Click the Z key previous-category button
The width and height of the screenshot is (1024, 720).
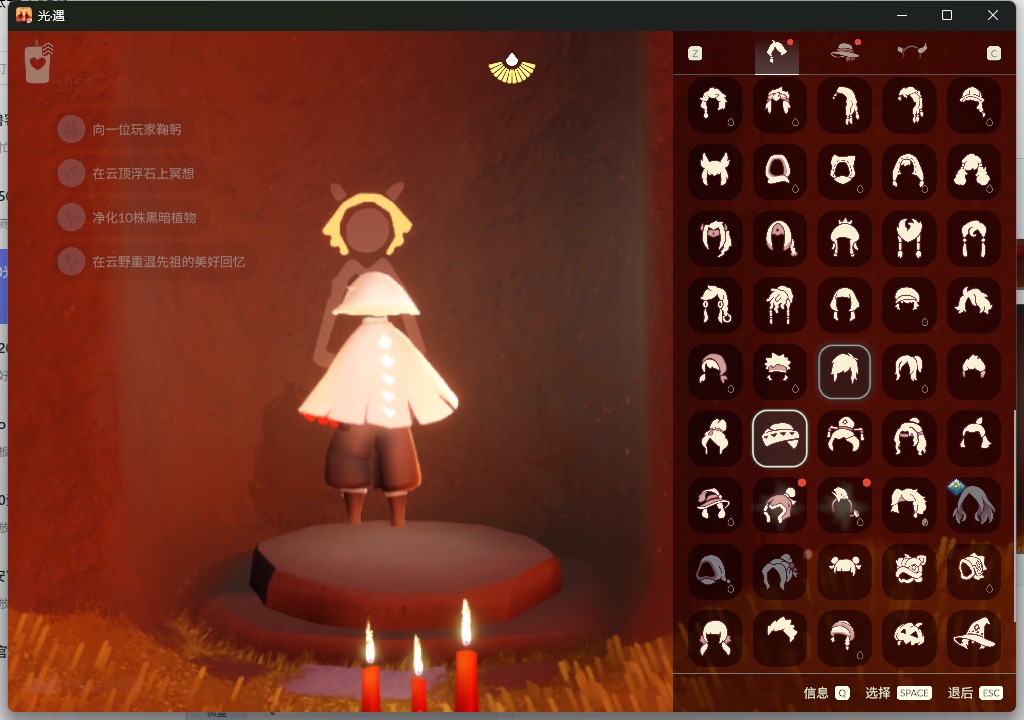695,54
